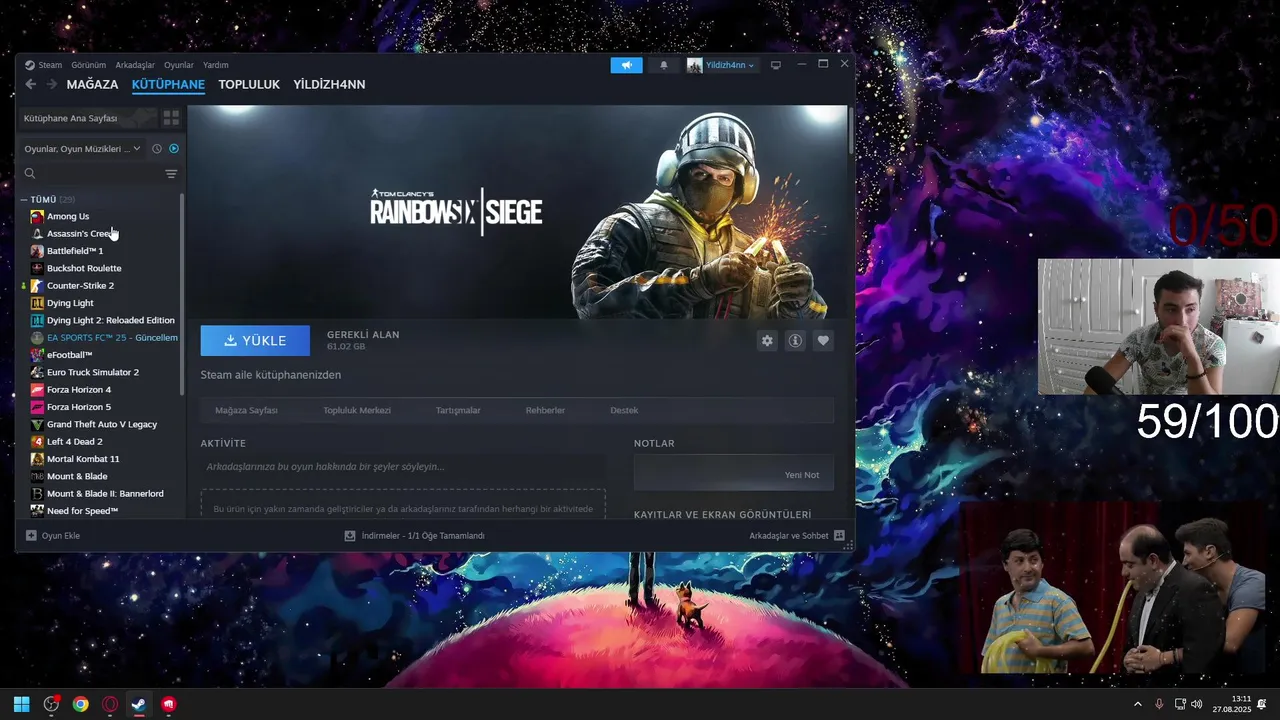Open the Oyunlar menu
Screen dimensions: 1280x720
(179, 65)
